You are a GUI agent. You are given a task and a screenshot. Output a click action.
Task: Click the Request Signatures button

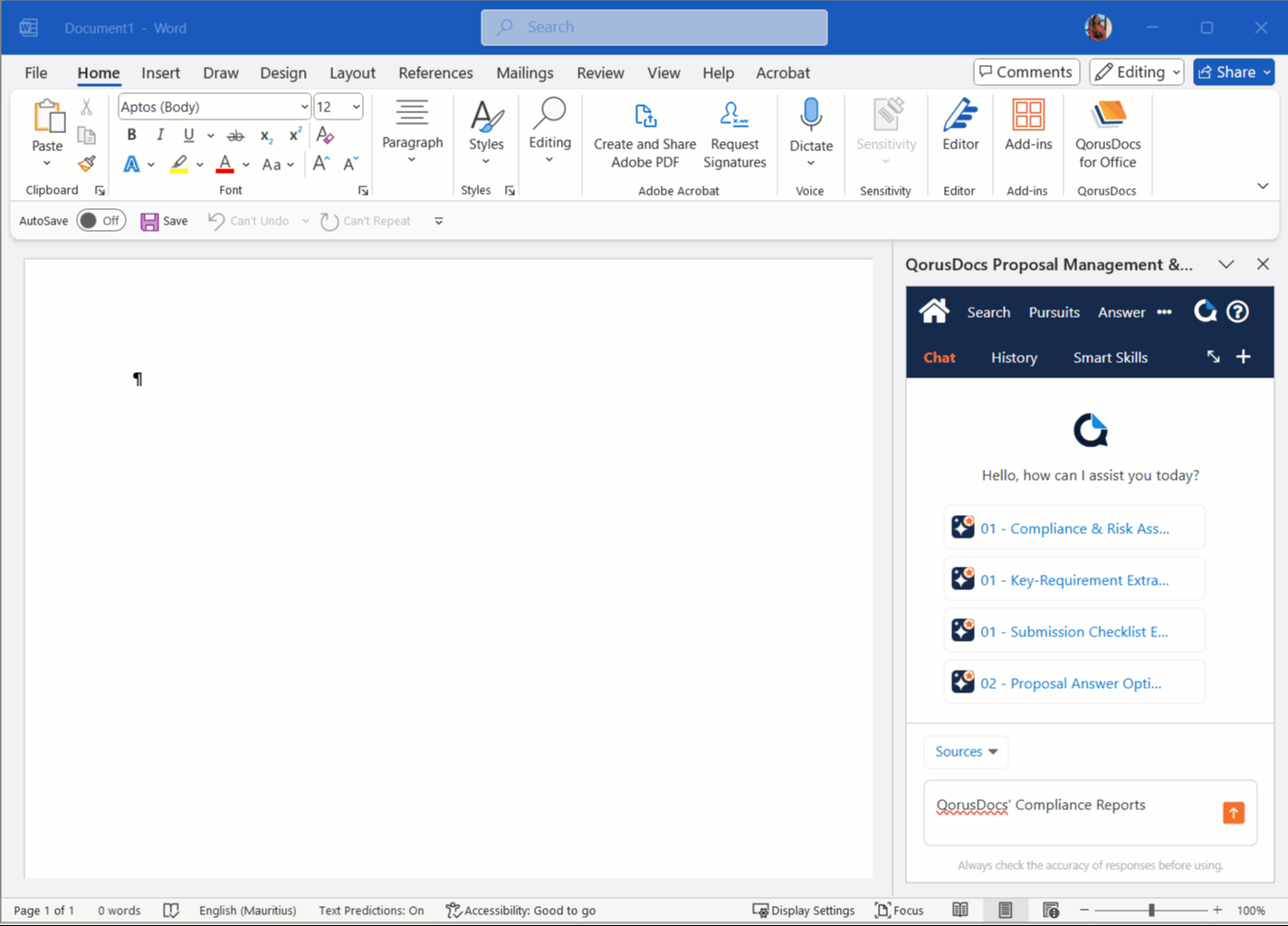(x=735, y=134)
